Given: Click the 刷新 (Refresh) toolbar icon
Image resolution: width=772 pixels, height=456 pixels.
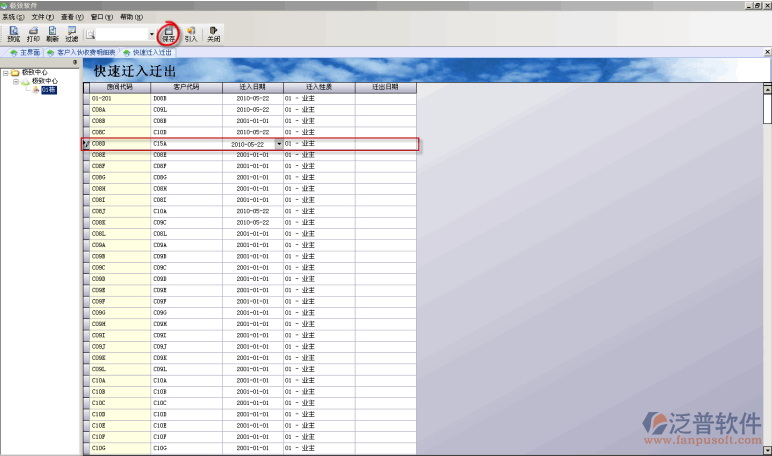Looking at the screenshot, I should pos(52,34).
